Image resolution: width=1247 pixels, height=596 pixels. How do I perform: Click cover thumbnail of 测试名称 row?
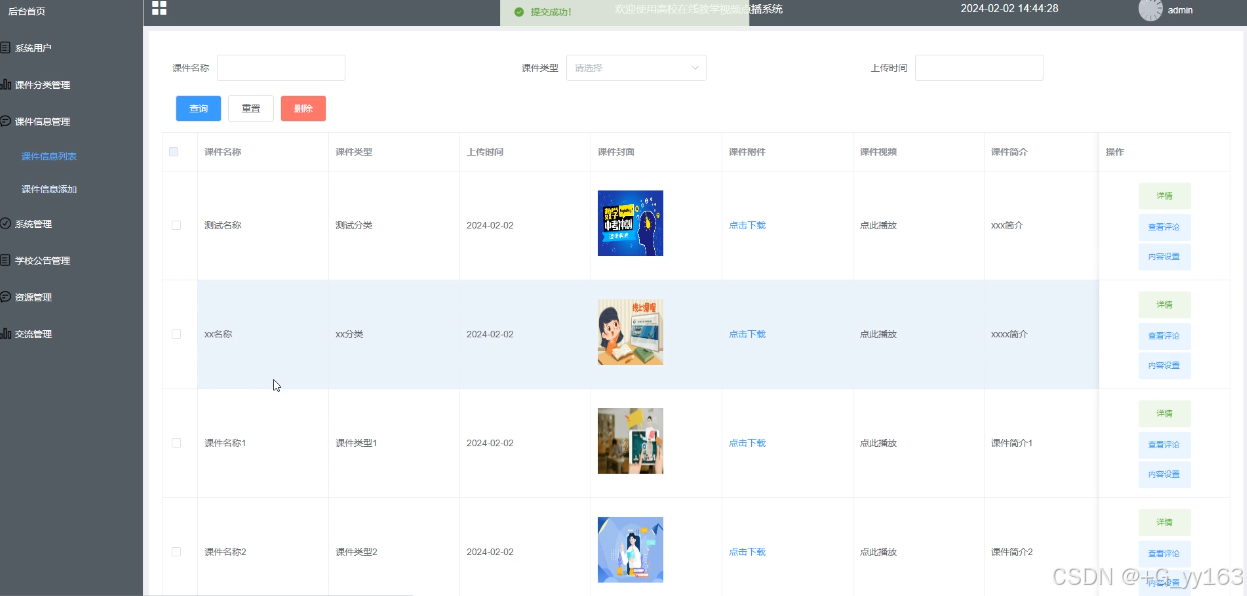[630, 223]
